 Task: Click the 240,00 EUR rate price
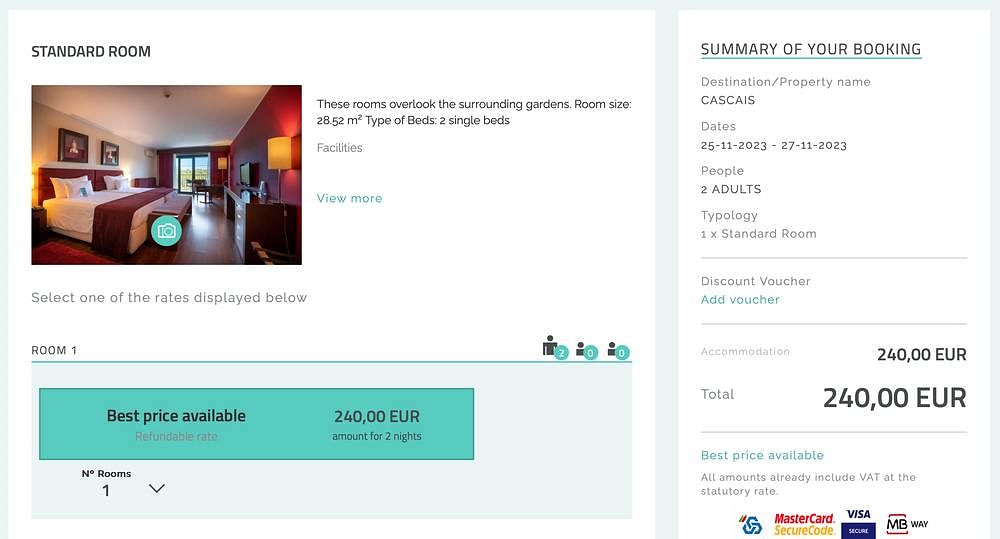pos(377,417)
